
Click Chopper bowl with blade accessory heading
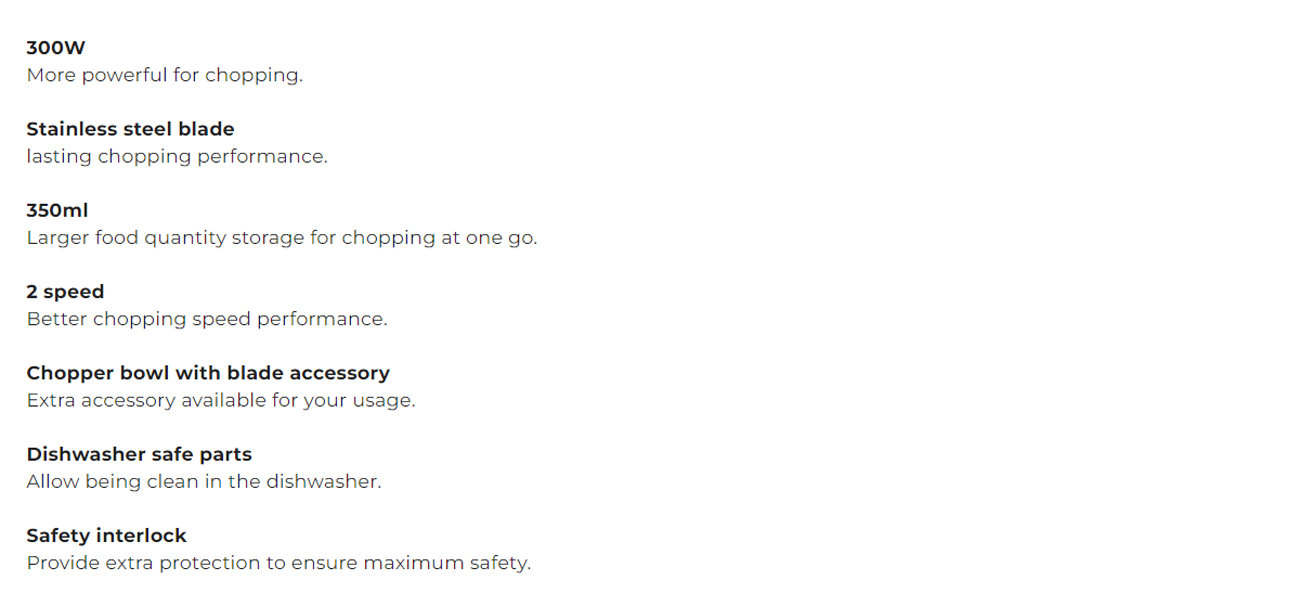208,373
